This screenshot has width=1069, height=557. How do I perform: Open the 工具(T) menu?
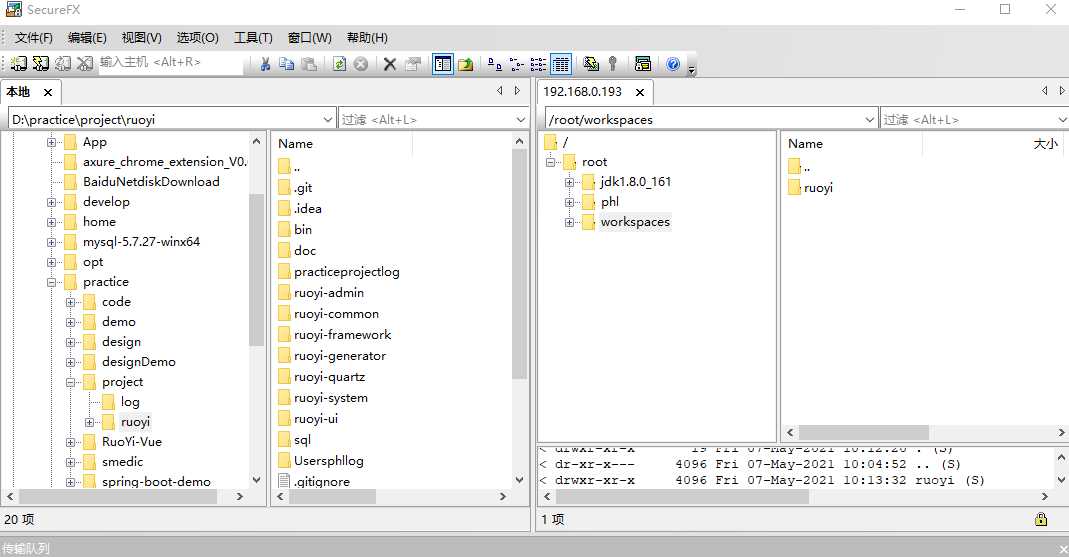click(253, 37)
